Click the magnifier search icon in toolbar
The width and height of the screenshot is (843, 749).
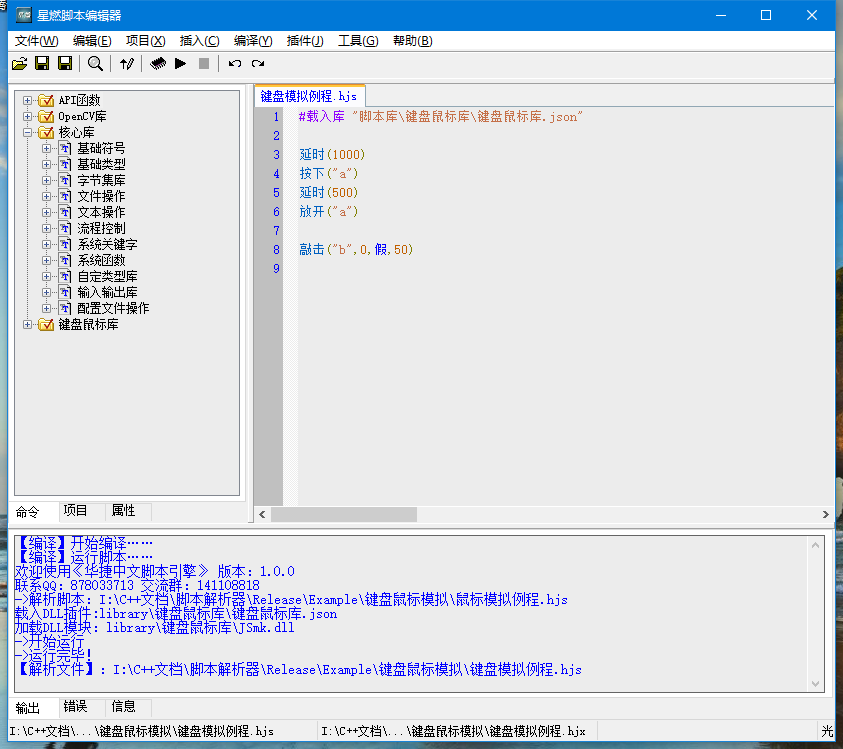tap(95, 63)
